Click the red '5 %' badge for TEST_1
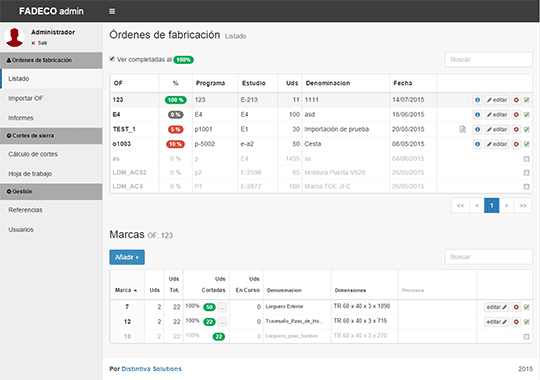Image resolution: width=540 pixels, height=380 pixels. (176, 130)
